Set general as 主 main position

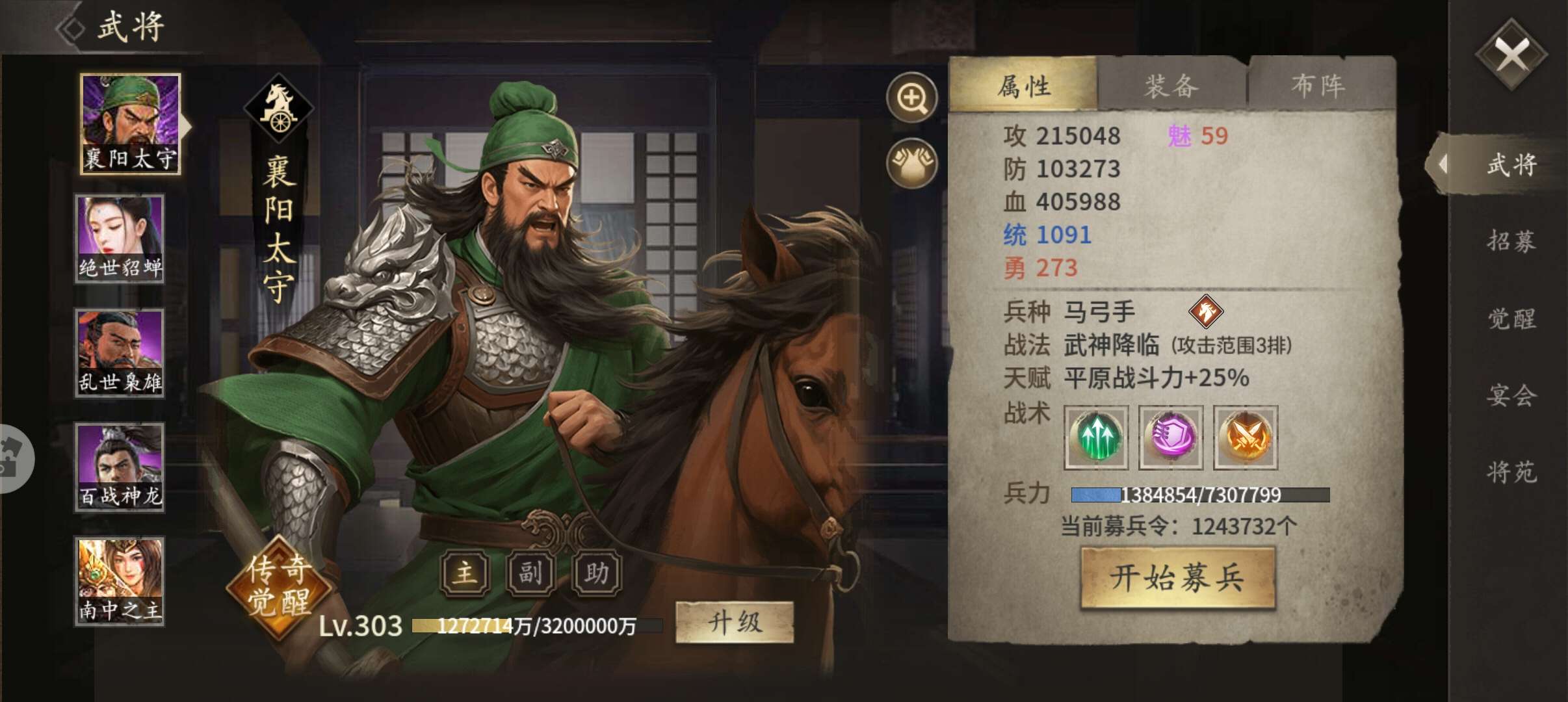click(x=465, y=573)
